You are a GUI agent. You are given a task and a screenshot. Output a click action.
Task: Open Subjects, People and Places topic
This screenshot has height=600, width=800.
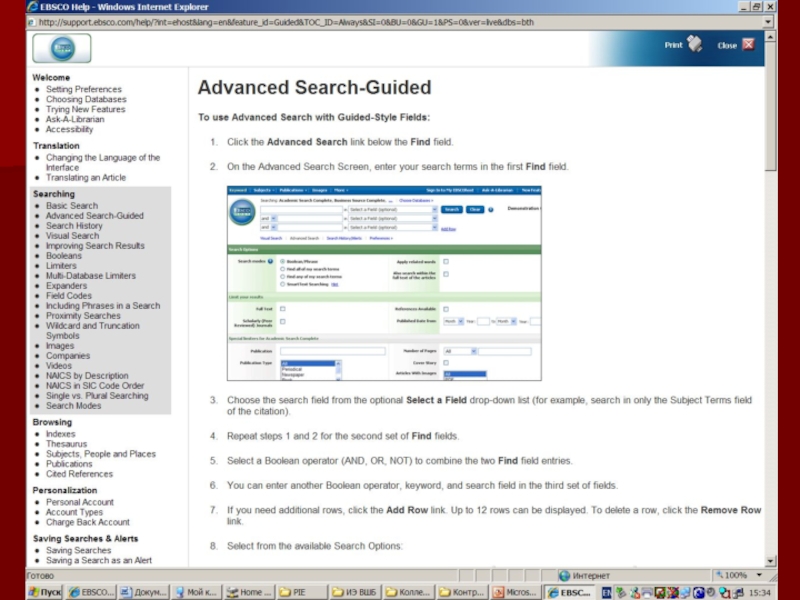[x=101, y=454]
